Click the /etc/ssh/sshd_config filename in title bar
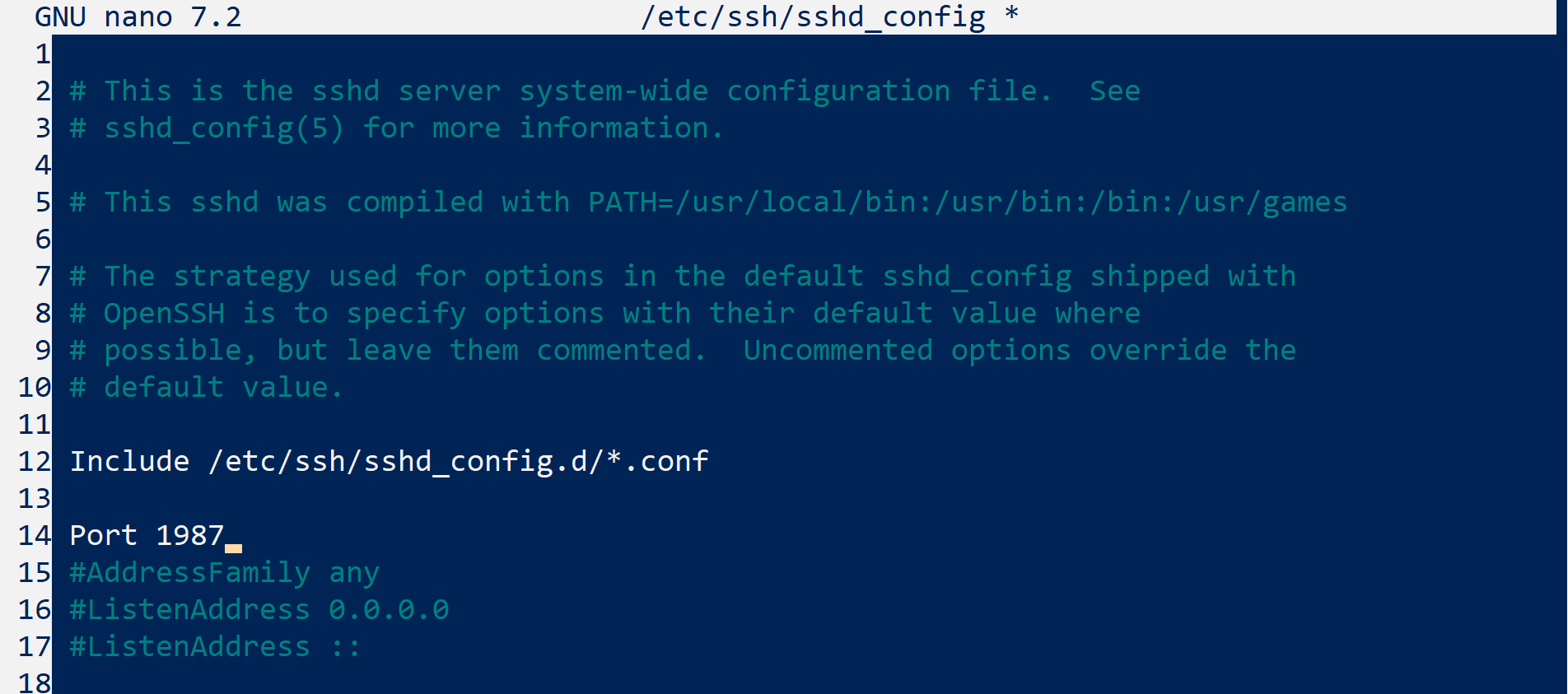Image resolution: width=1568 pixels, height=694 pixels. point(813,17)
